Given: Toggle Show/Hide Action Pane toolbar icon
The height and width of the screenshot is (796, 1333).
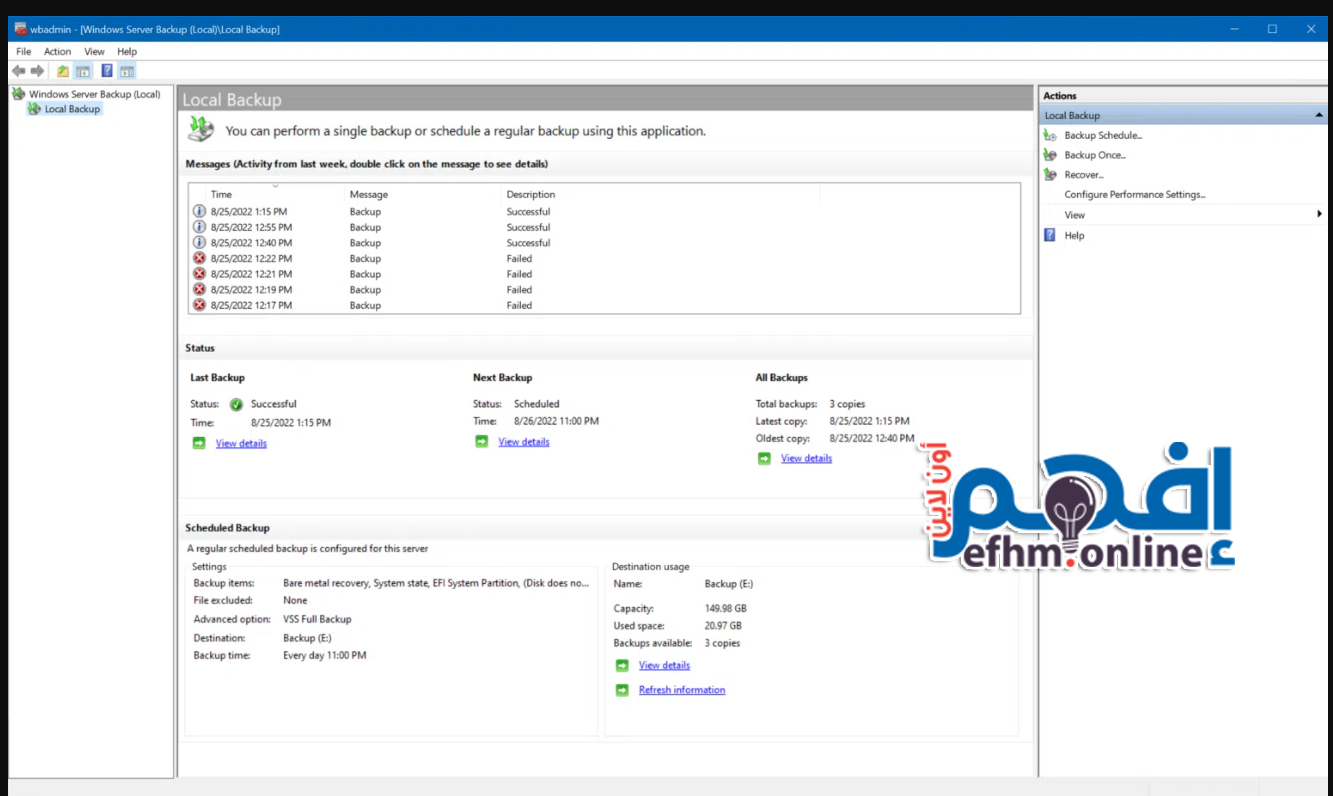Looking at the screenshot, I should click(126, 71).
